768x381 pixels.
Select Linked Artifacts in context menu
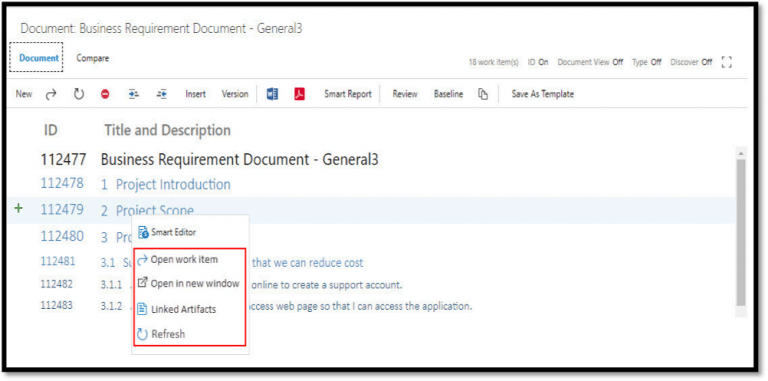(183, 309)
